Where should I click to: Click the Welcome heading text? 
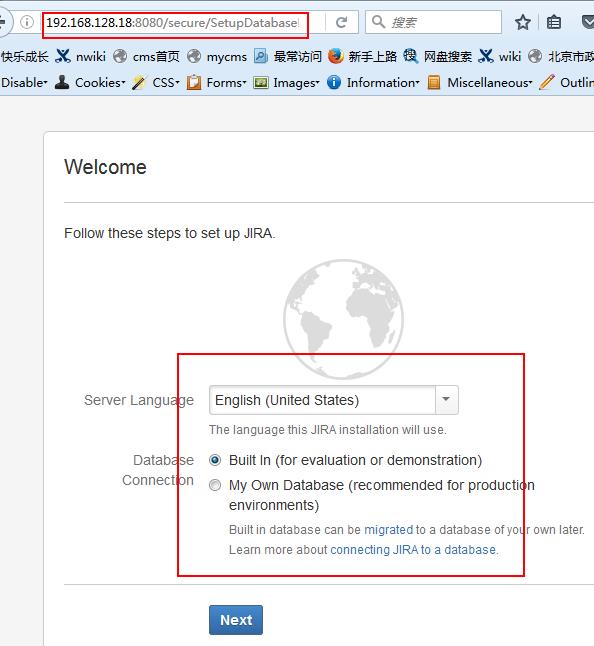[x=105, y=167]
